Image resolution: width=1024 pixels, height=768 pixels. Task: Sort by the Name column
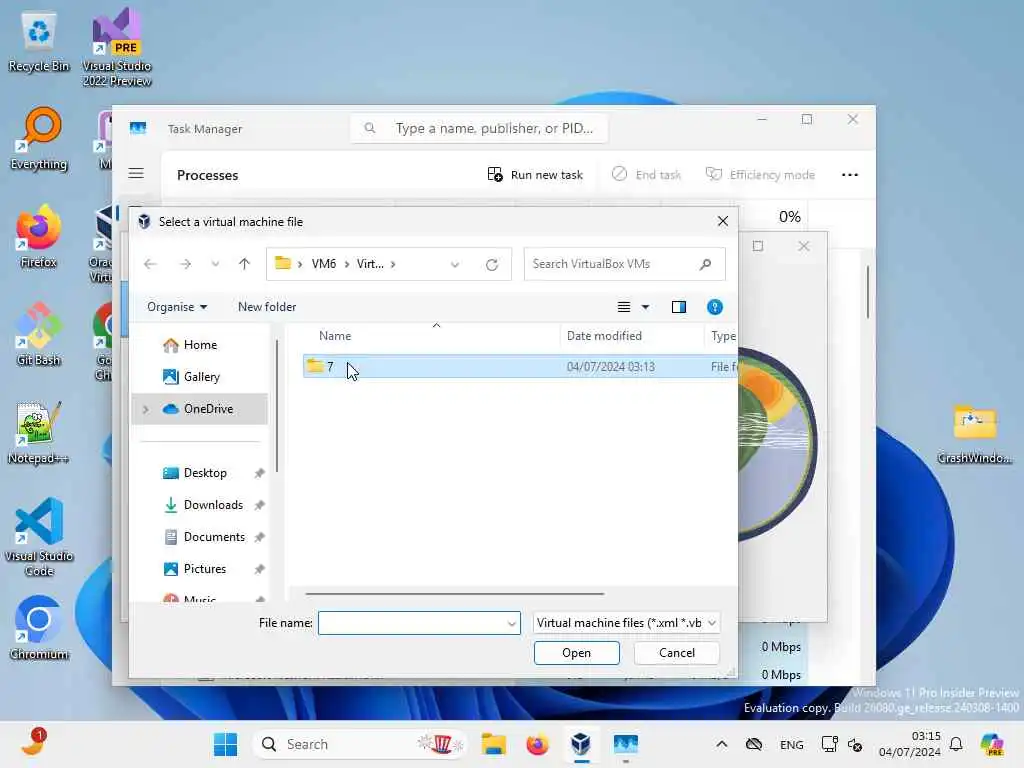pyautogui.click(x=335, y=336)
